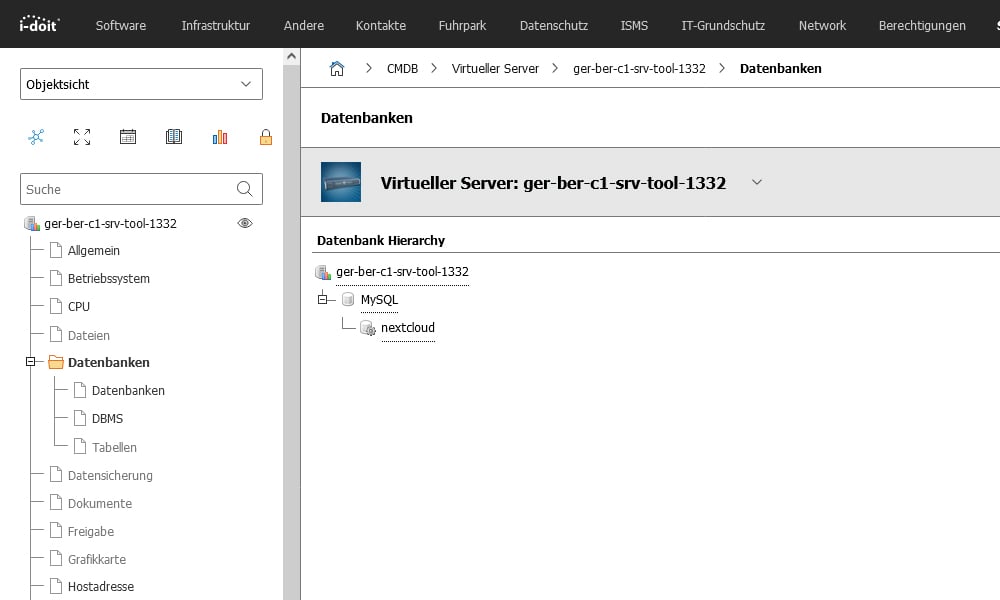The width and height of the screenshot is (1000, 600).
Task: Open the nextcloud link
Action: pos(408,328)
